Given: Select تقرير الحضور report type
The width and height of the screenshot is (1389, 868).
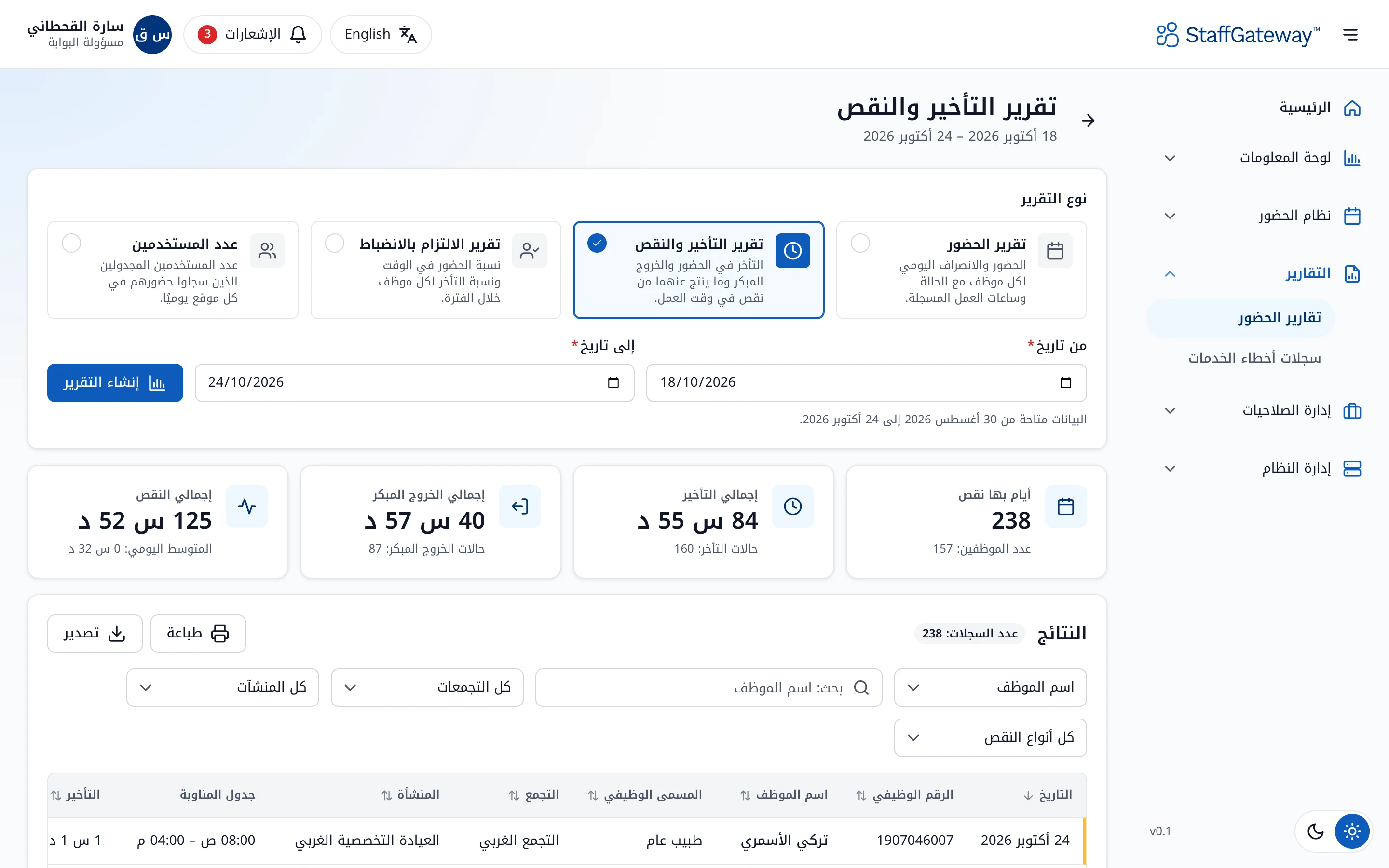Looking at the screenshot, I should (x=961, y=270).
